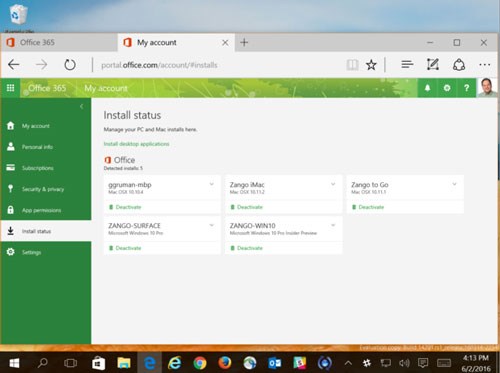Open the Office 365 settings gear in header

point(447,88)
